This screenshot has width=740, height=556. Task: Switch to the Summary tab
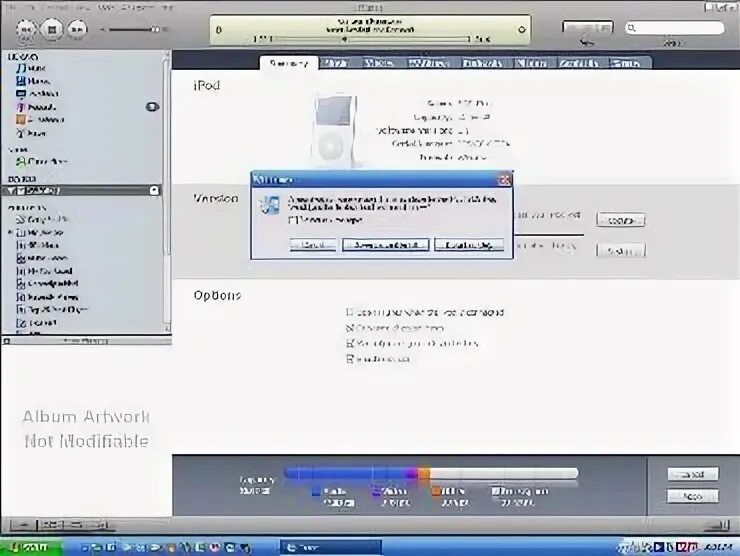point(289,63)
